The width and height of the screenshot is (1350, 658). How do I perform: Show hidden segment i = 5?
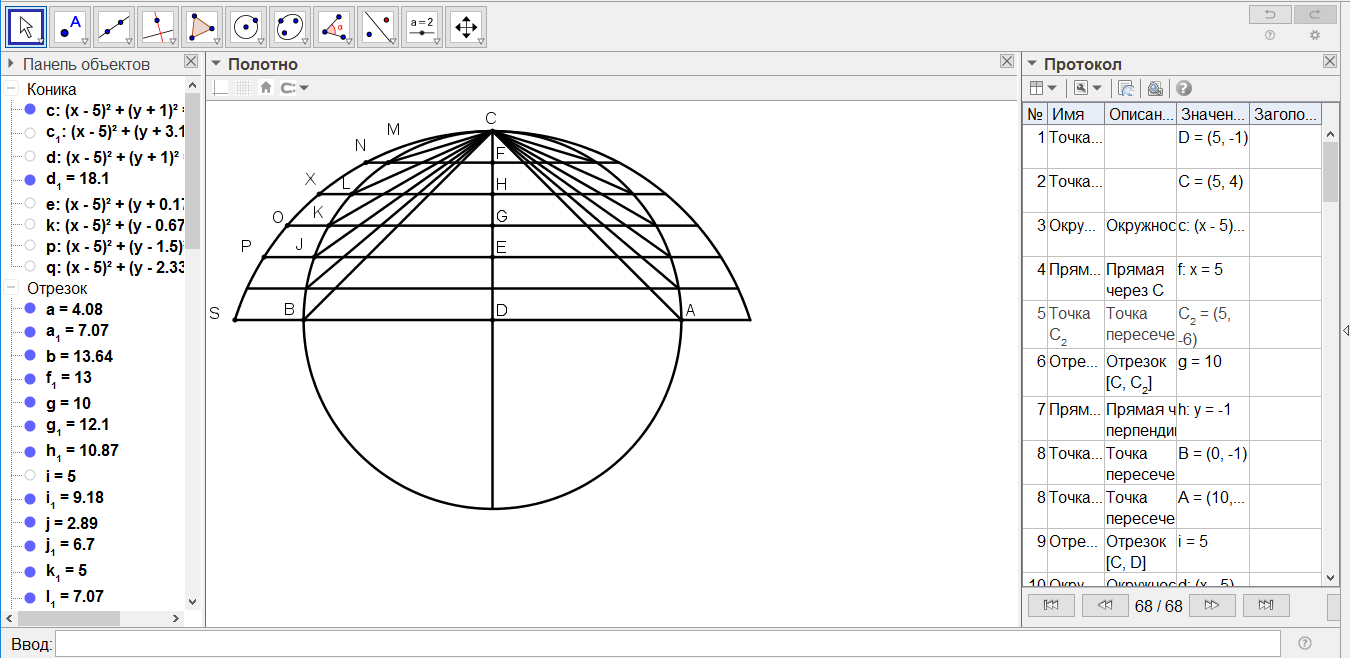(x=30, y=475)
